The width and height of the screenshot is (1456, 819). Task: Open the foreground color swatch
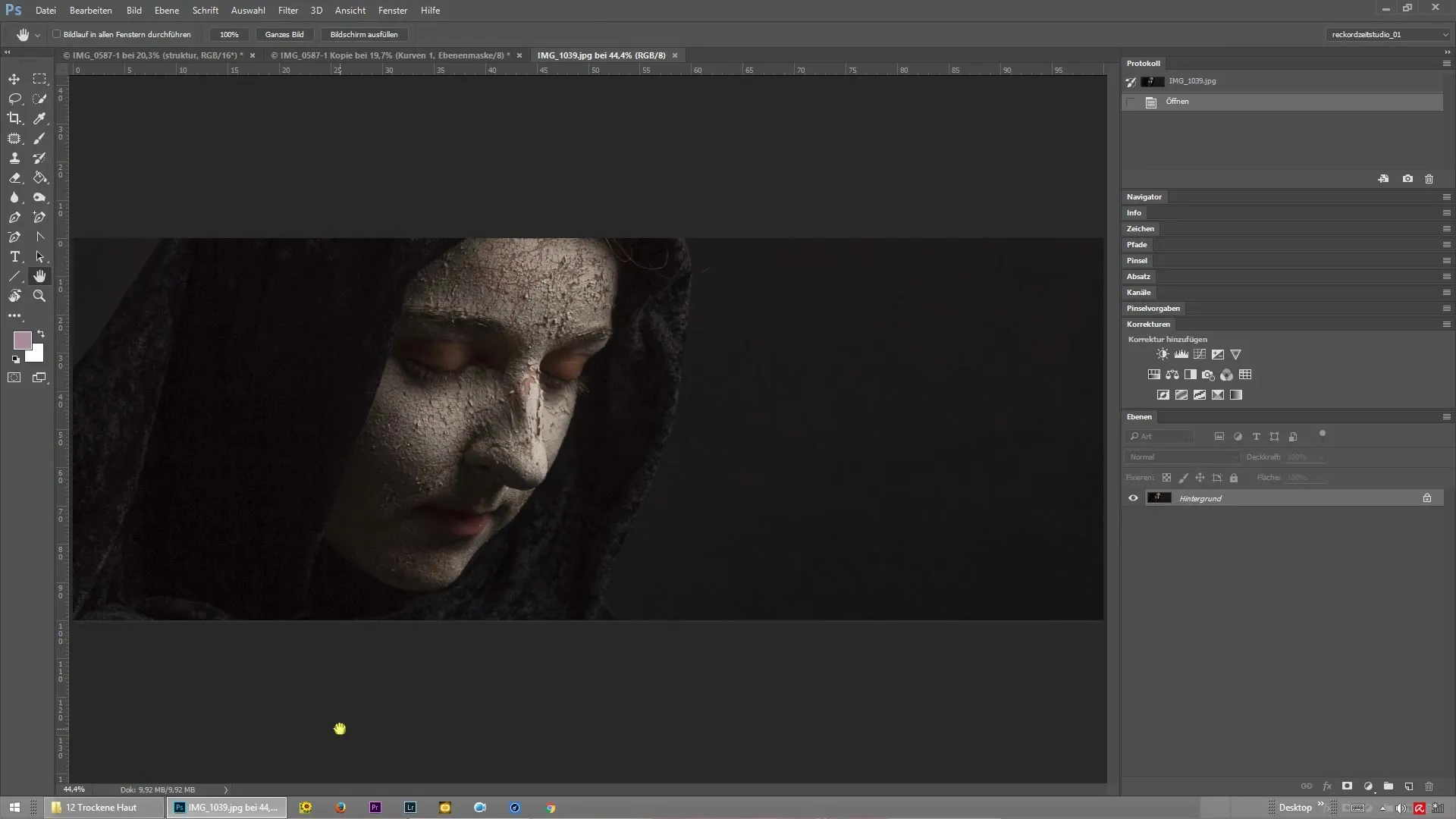[22, 340]
